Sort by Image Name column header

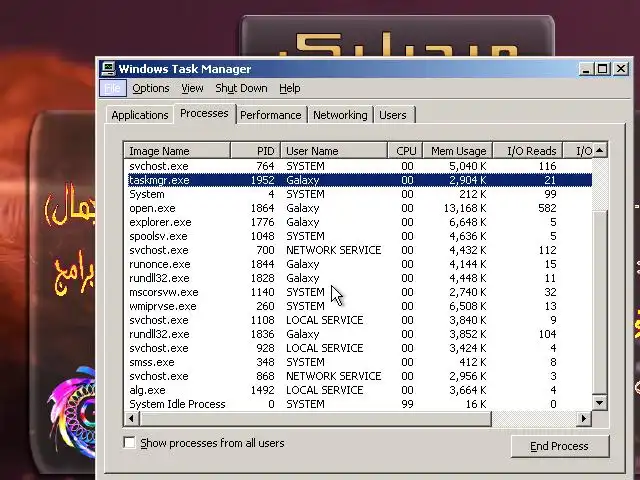pyautogui.click(x=177, y=151)
